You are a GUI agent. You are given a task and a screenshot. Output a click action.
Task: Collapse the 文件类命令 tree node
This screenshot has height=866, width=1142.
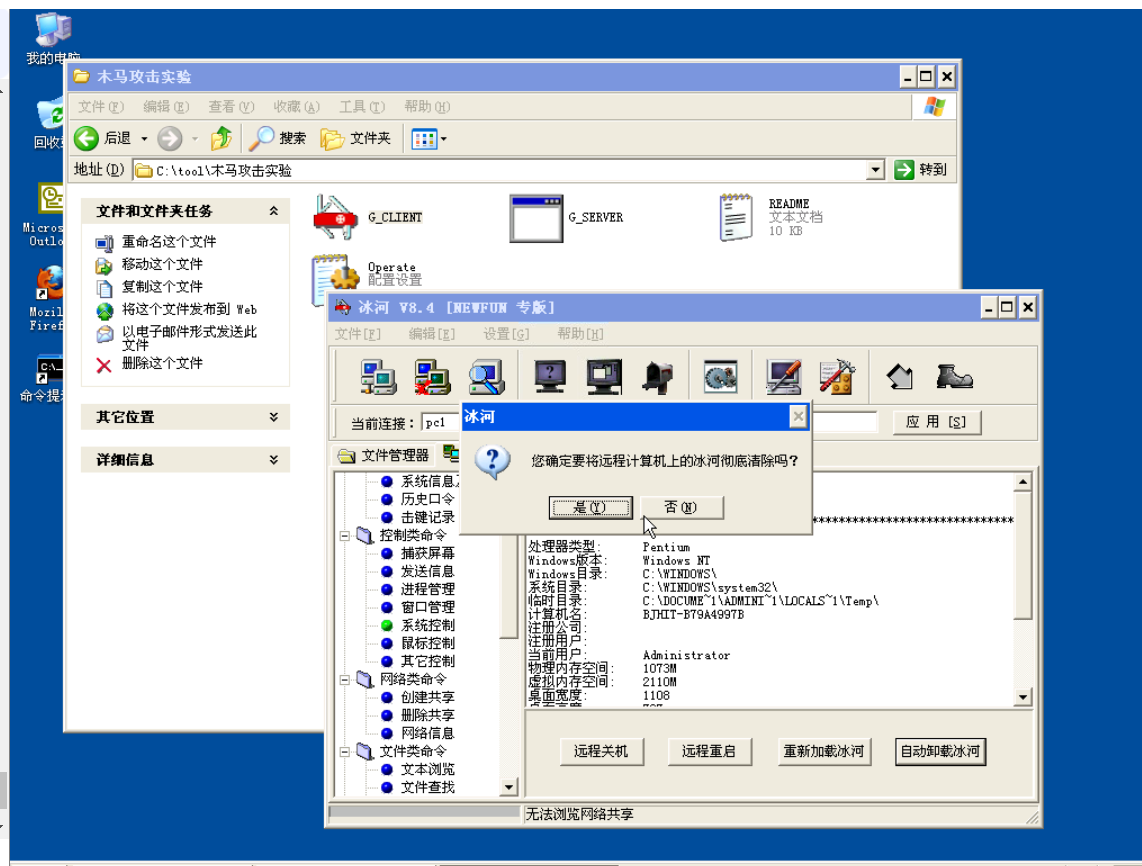tap(344, 752)
